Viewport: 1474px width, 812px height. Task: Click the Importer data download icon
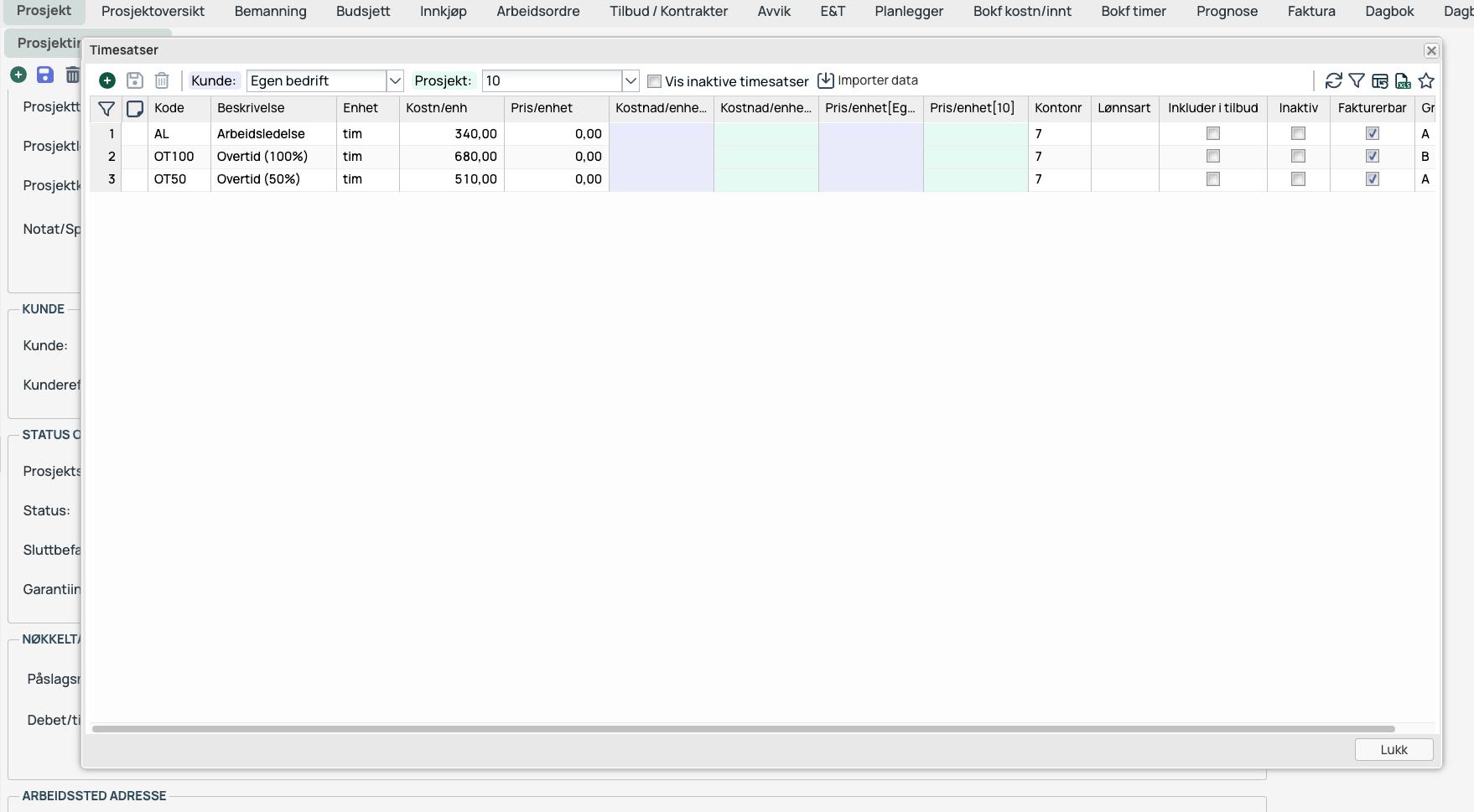pyautogui.click(x=826, y=80)
